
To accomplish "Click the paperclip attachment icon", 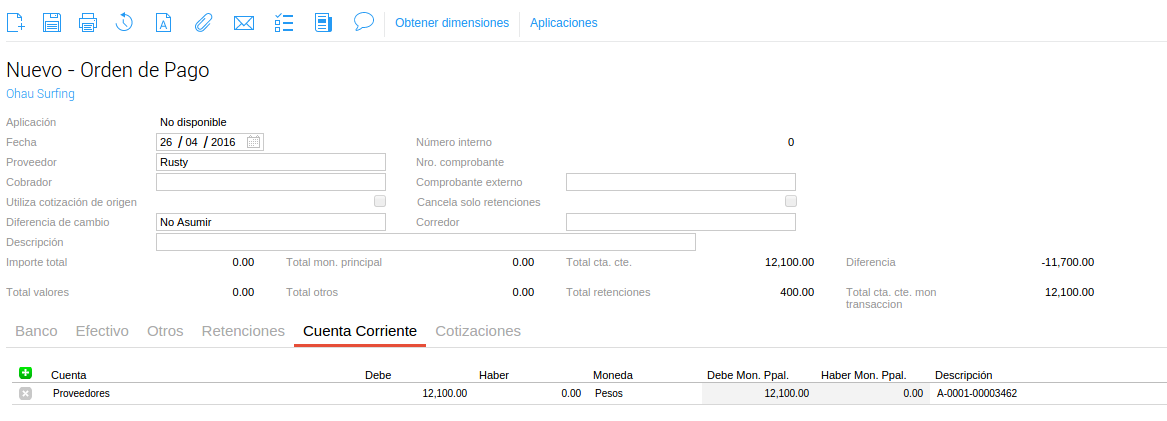I will pos(203,22).
